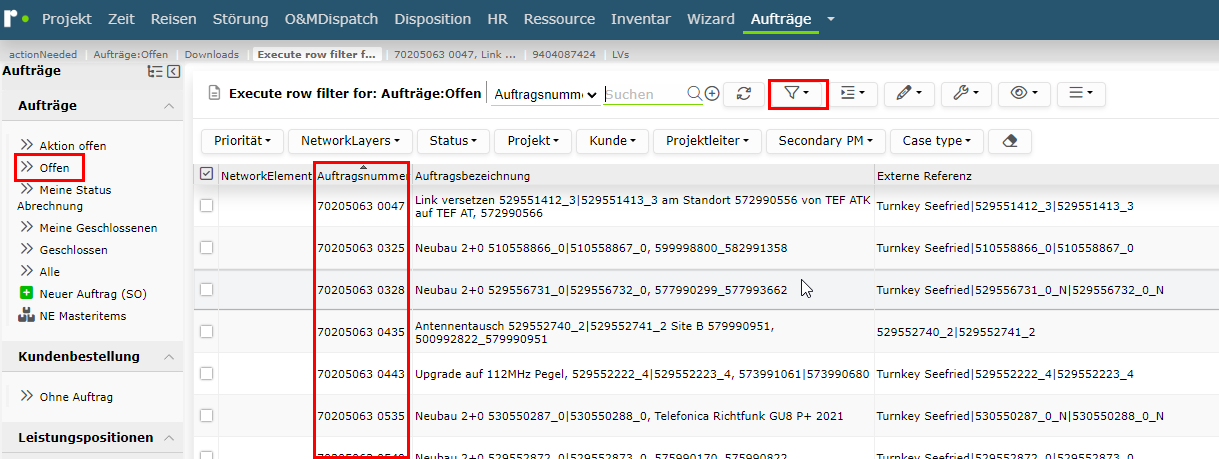
Task: Open the Case type filter dropdown
Action: pyautogui.click(x=936, y=141)
